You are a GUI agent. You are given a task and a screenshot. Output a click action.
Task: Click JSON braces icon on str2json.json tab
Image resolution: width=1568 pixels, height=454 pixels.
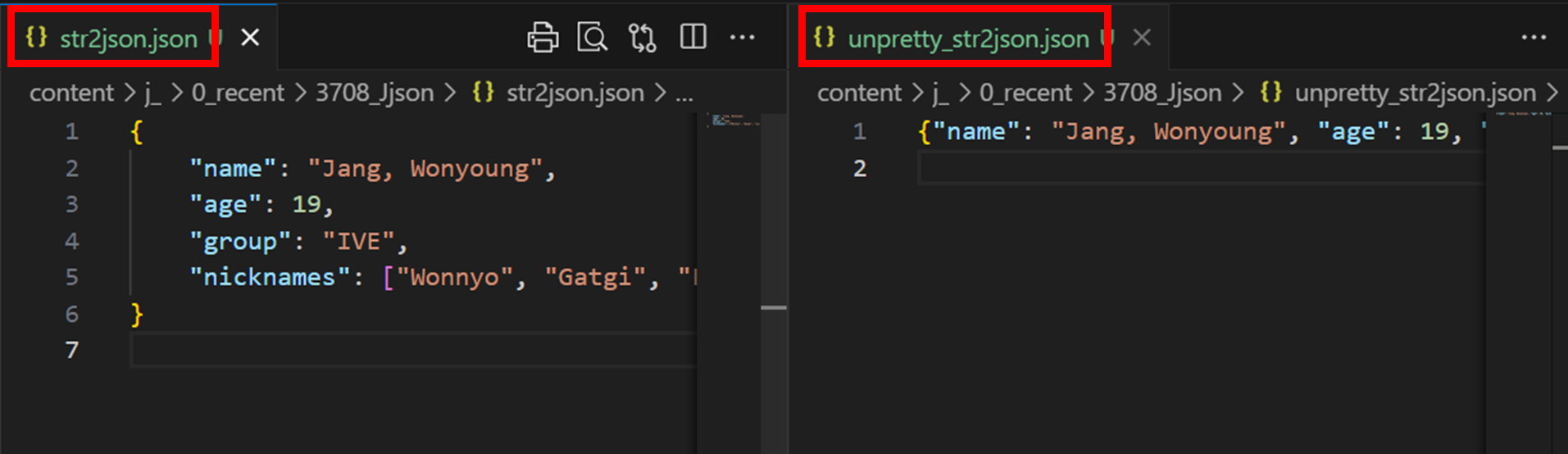[37, 38]
